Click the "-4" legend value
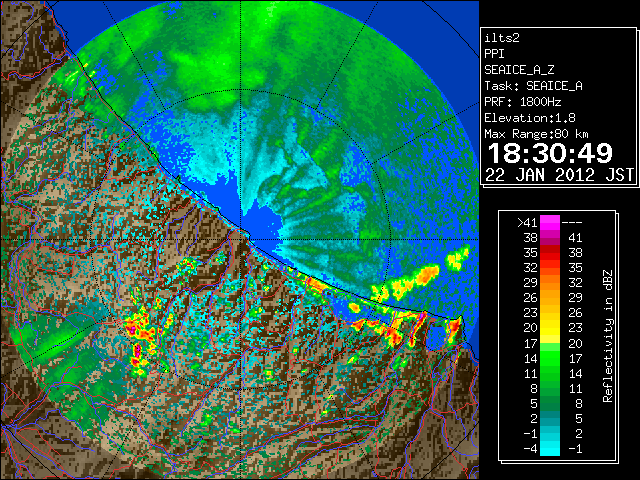This screenshot has height=480, width=640. coord(531,449)
